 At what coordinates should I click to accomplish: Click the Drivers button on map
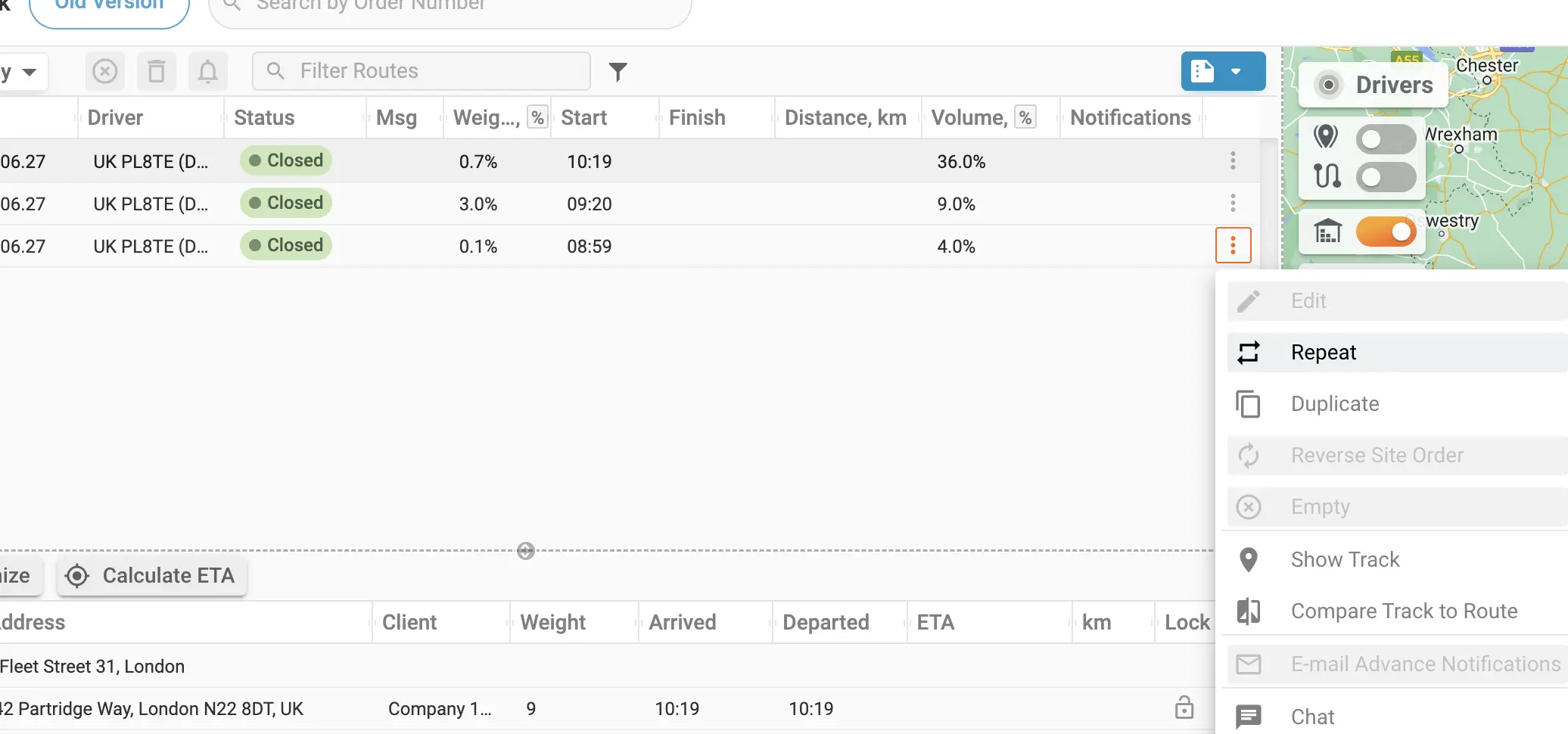1374,85
